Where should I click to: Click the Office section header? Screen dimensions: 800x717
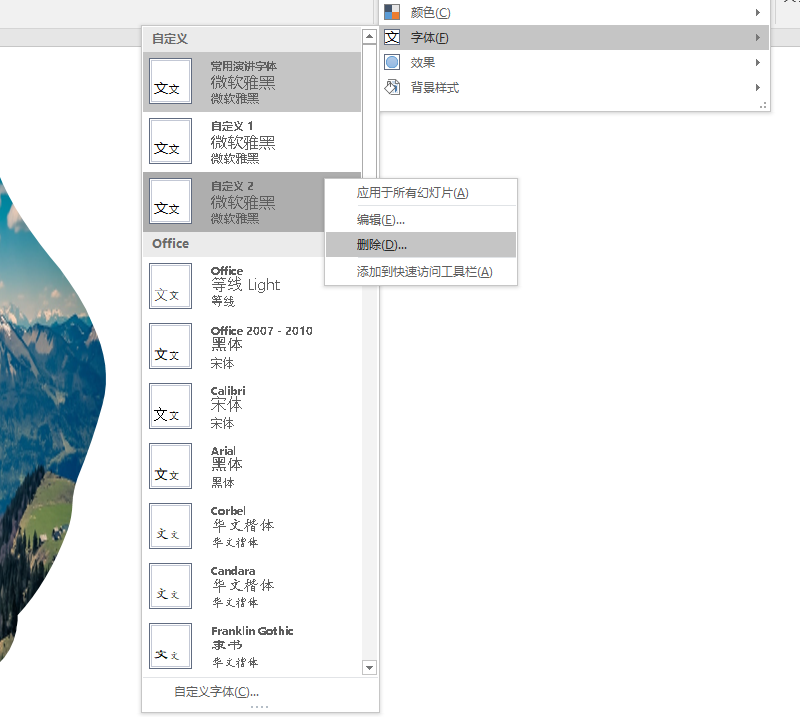[x=233, y=244]
